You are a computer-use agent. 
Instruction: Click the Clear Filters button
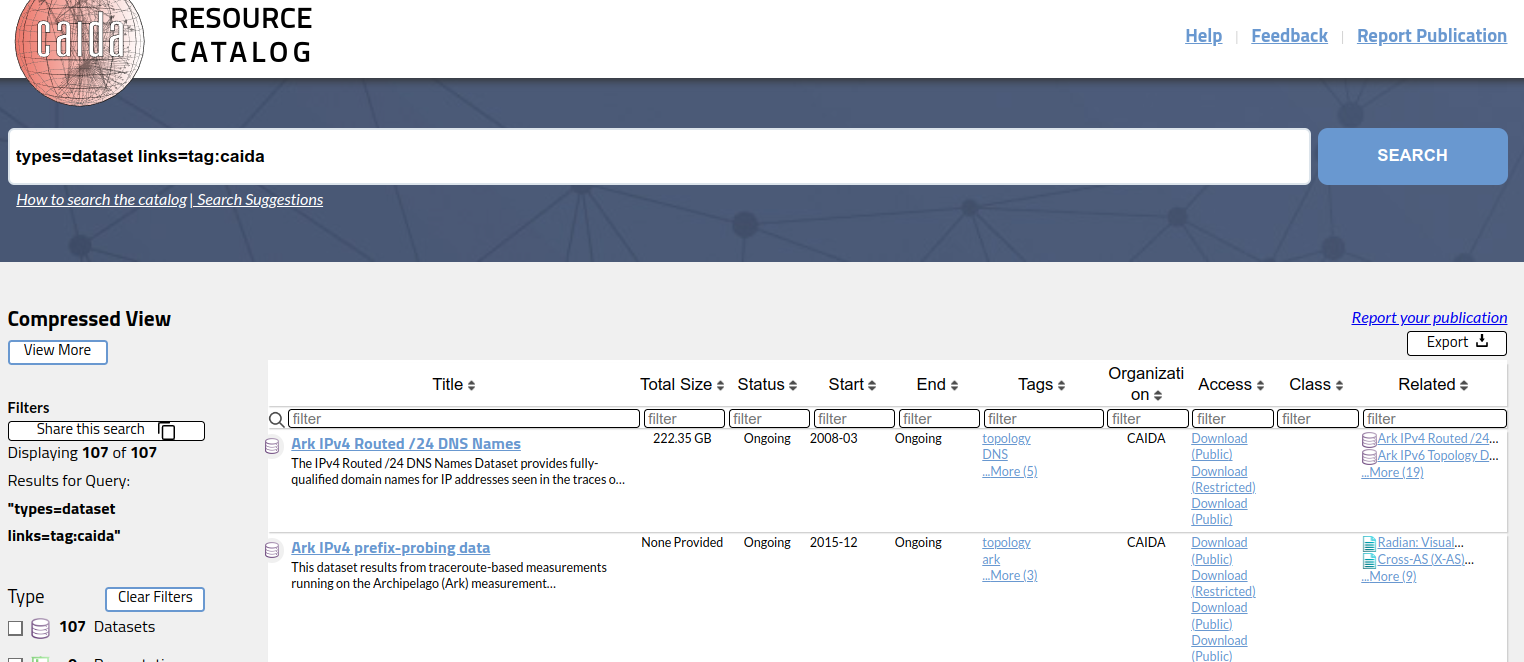pyautogui.click(x=155, y=598)
